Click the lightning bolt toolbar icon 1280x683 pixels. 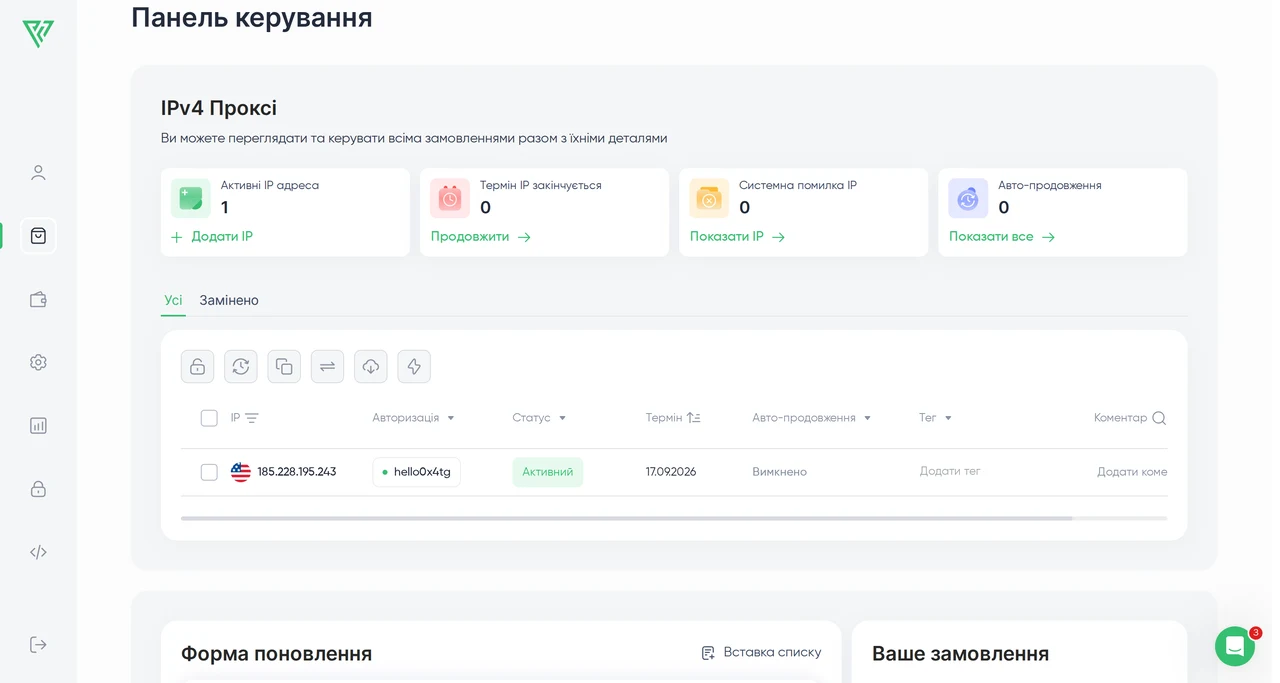(x=414, y=366)
